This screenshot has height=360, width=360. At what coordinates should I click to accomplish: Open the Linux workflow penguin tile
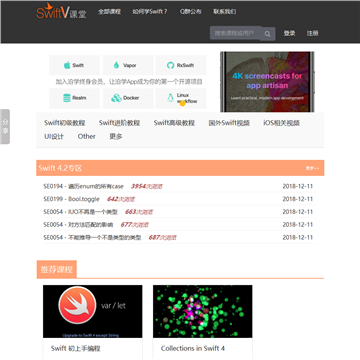pyautogui.click(x=181, y=98)
